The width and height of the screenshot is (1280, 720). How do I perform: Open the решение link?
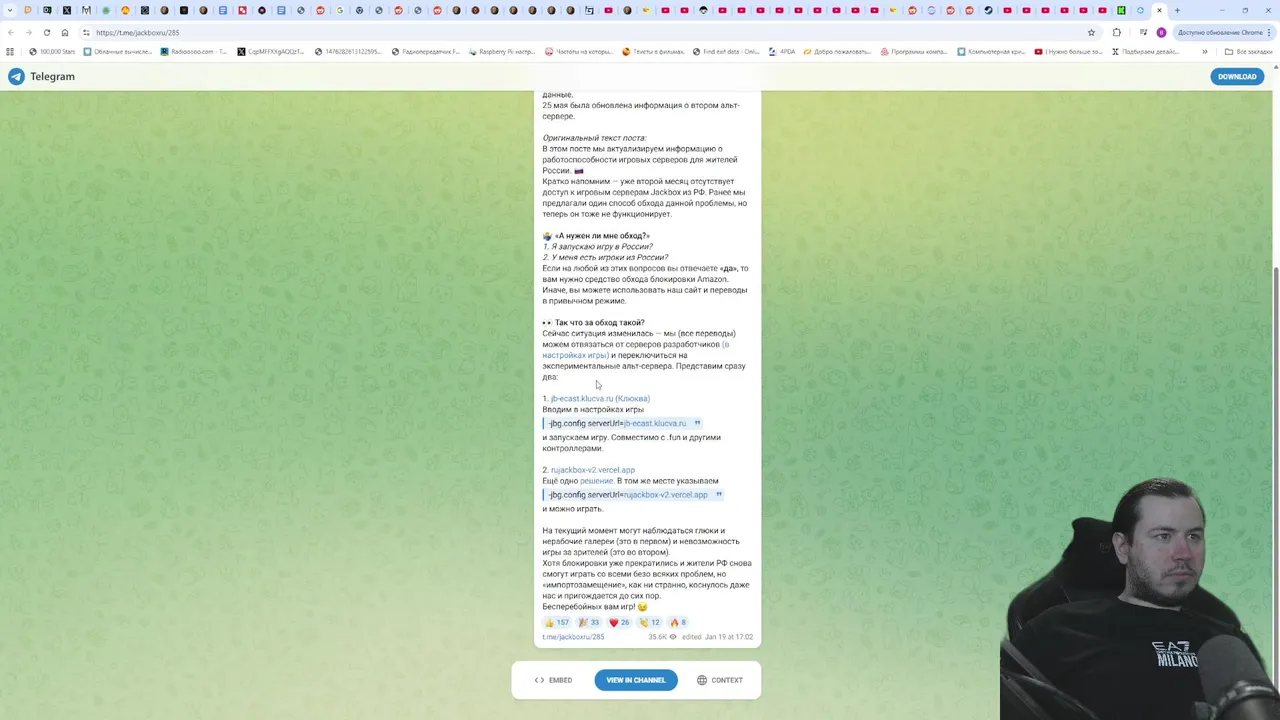[x=596, y=481]
